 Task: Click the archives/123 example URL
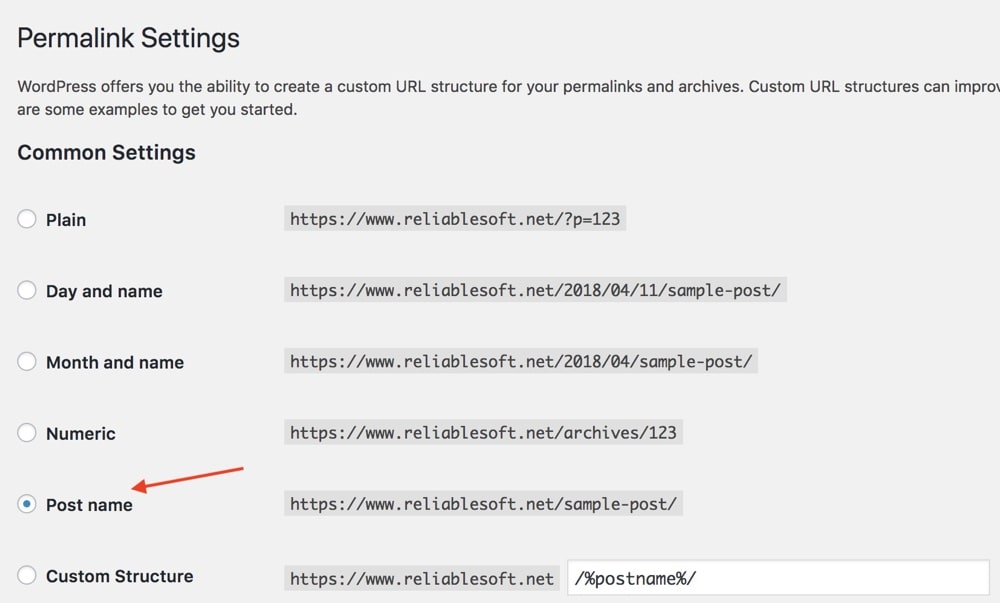483,433
